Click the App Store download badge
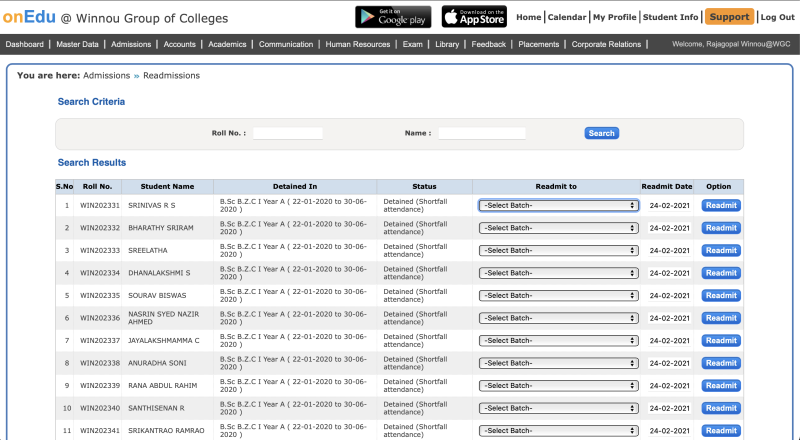 pos(474,17)
